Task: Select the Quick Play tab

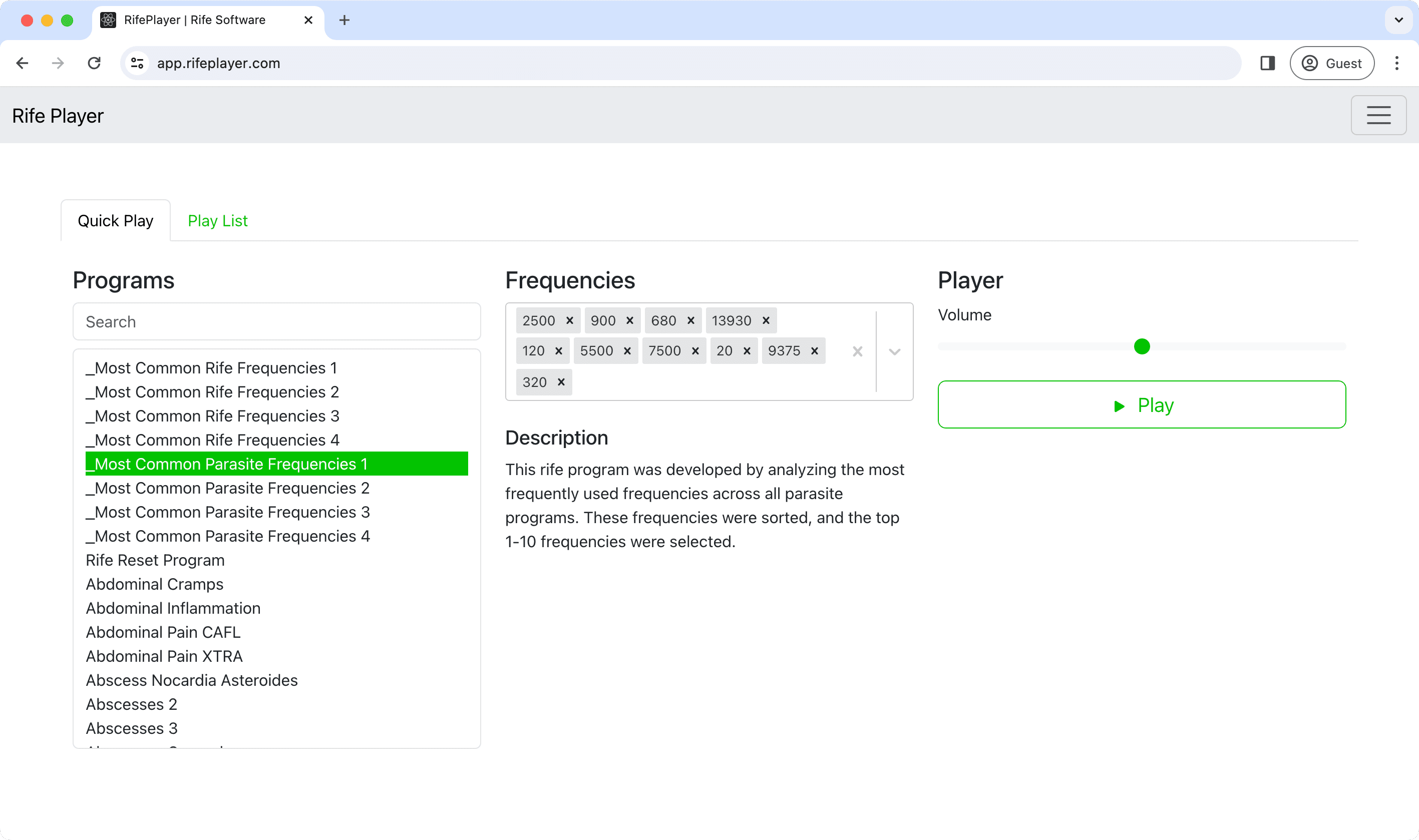Action: [x=116, y=221]
